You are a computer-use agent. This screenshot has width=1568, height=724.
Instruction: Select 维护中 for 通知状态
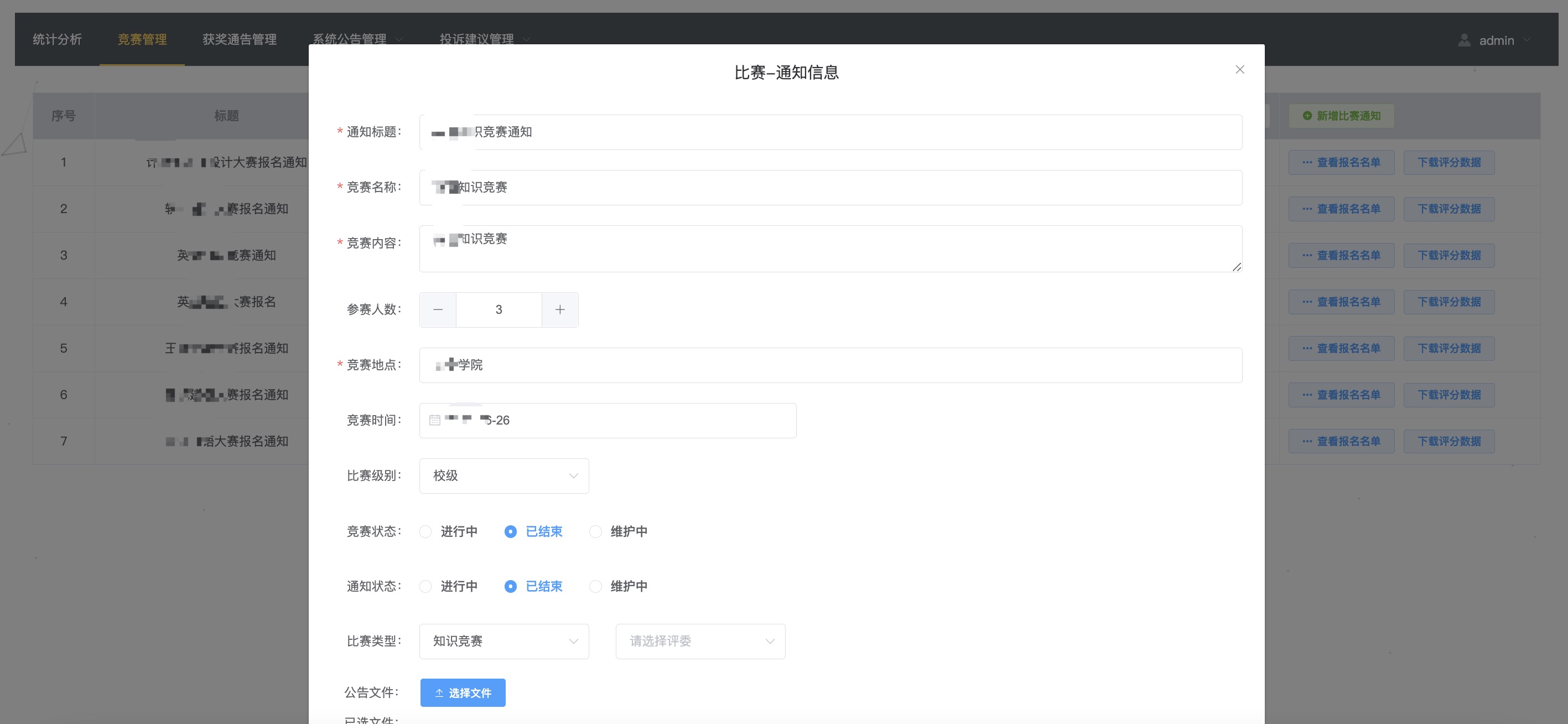pyautogui.click(x=619, y=586)
